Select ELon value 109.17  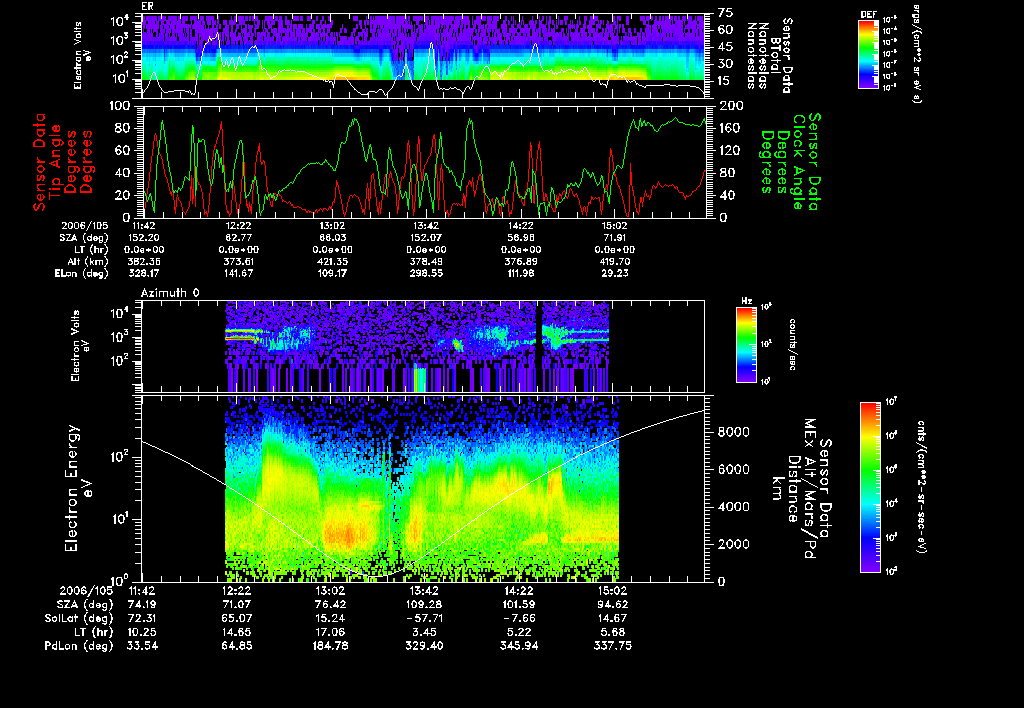click(x=332, y=274)
